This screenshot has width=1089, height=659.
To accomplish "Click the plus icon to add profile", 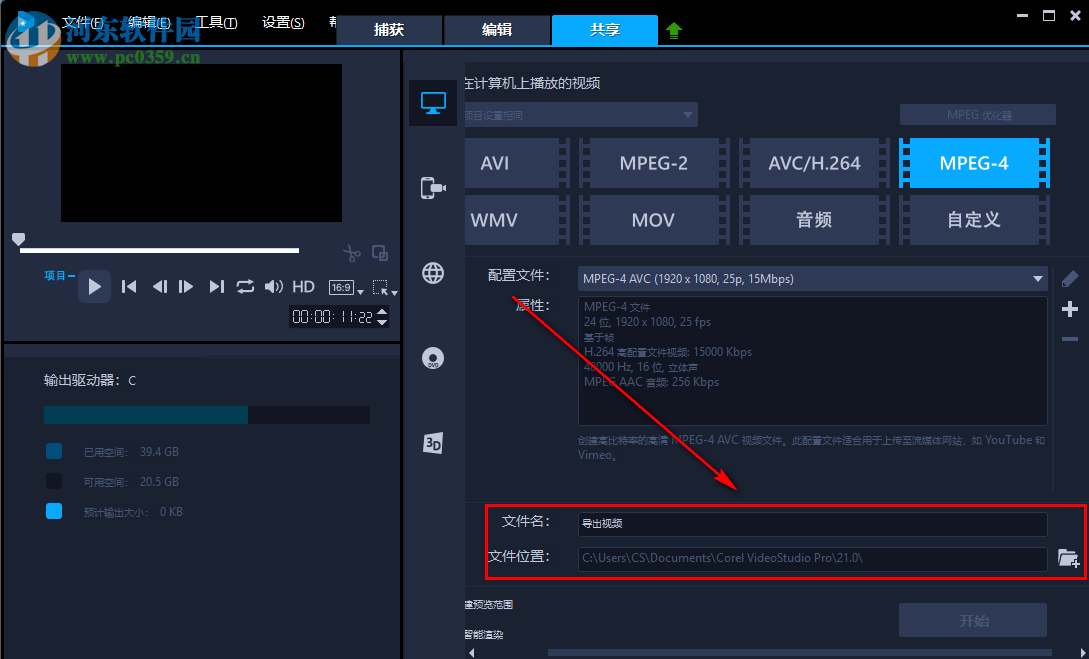I will click(1070, 309).
